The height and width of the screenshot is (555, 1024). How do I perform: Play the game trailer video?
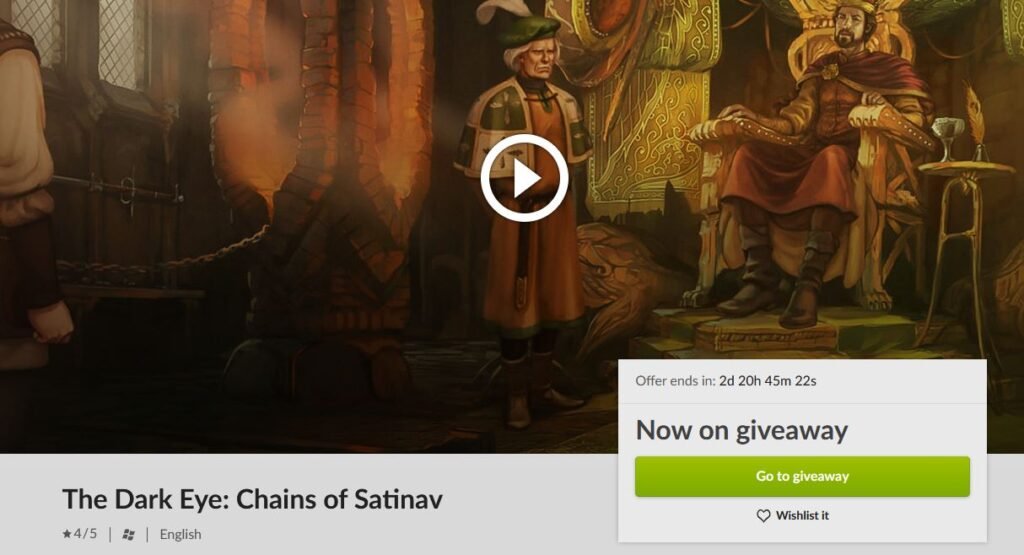coord(524,178)
